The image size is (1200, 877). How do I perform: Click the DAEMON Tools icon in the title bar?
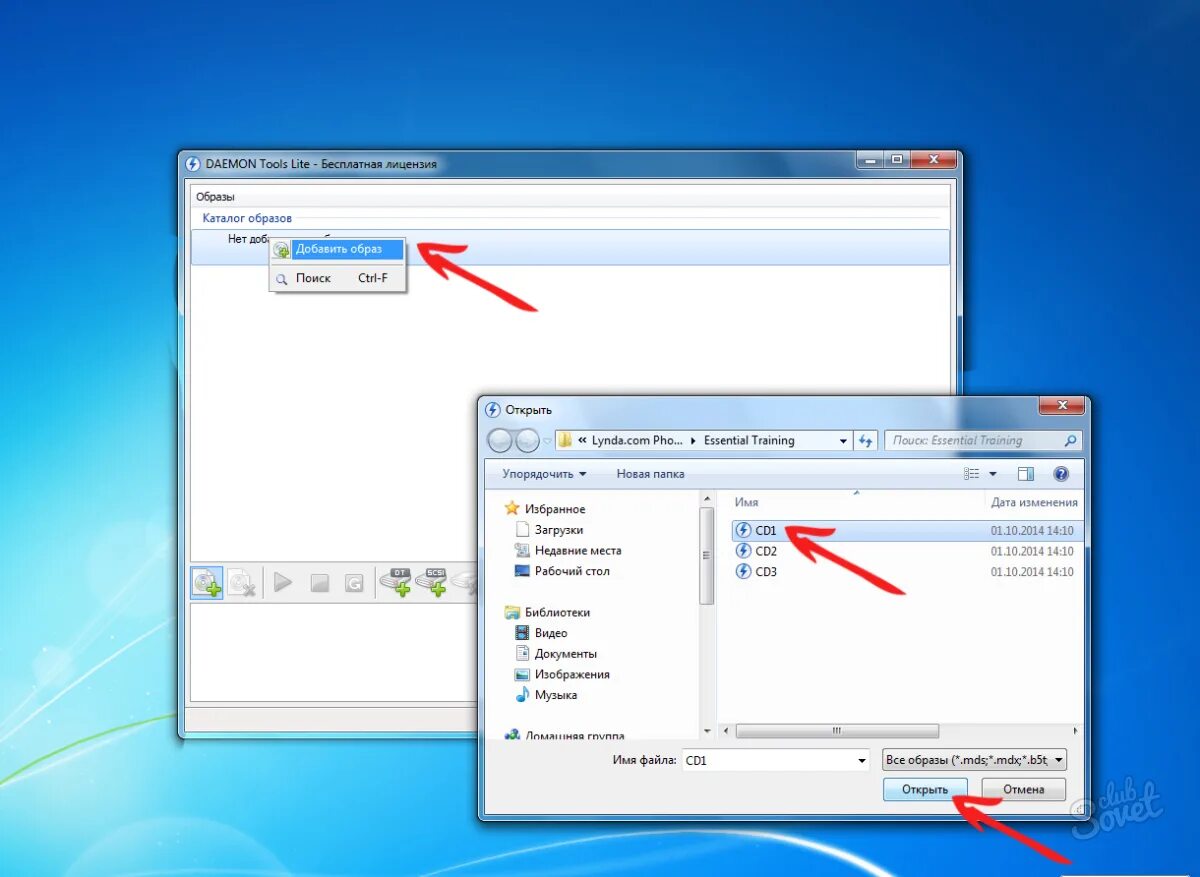(194, 163)
